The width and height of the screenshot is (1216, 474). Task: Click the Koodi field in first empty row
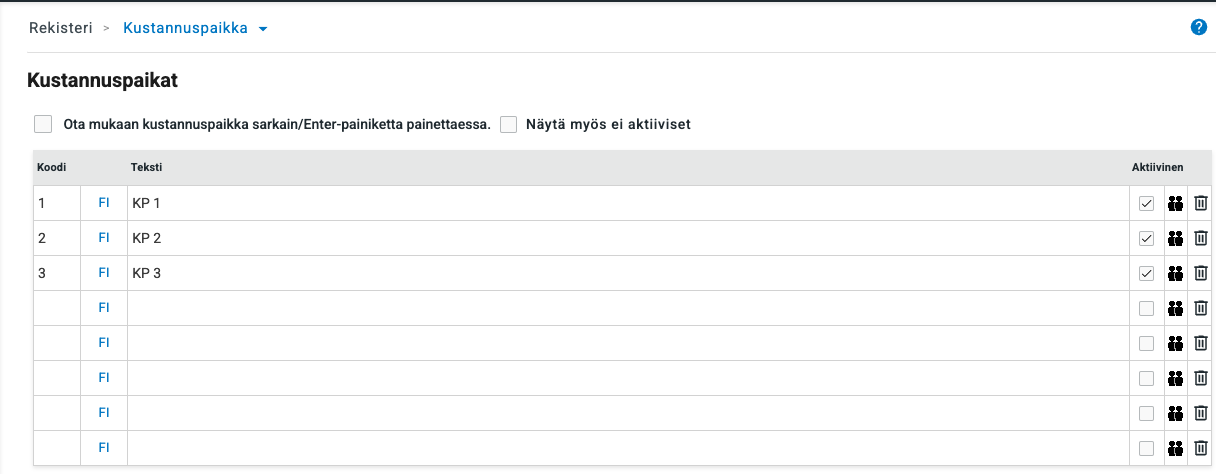pyautogui.click(x=57, y=308)
